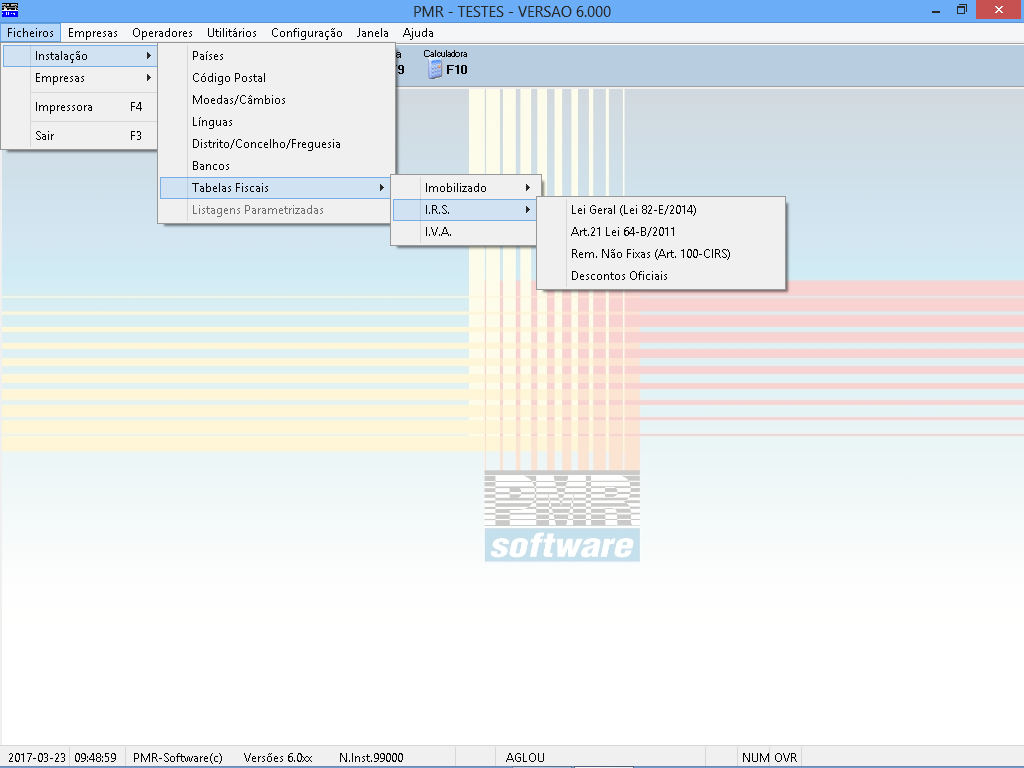Select Impressora F4 menu entry
Screen dimensions: 1024x768
[80, 107]
